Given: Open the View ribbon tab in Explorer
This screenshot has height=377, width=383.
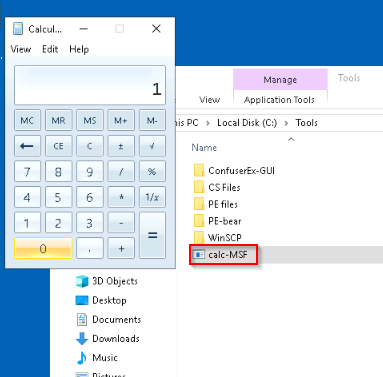Looking at the screenshot, I should coord(209,100).
